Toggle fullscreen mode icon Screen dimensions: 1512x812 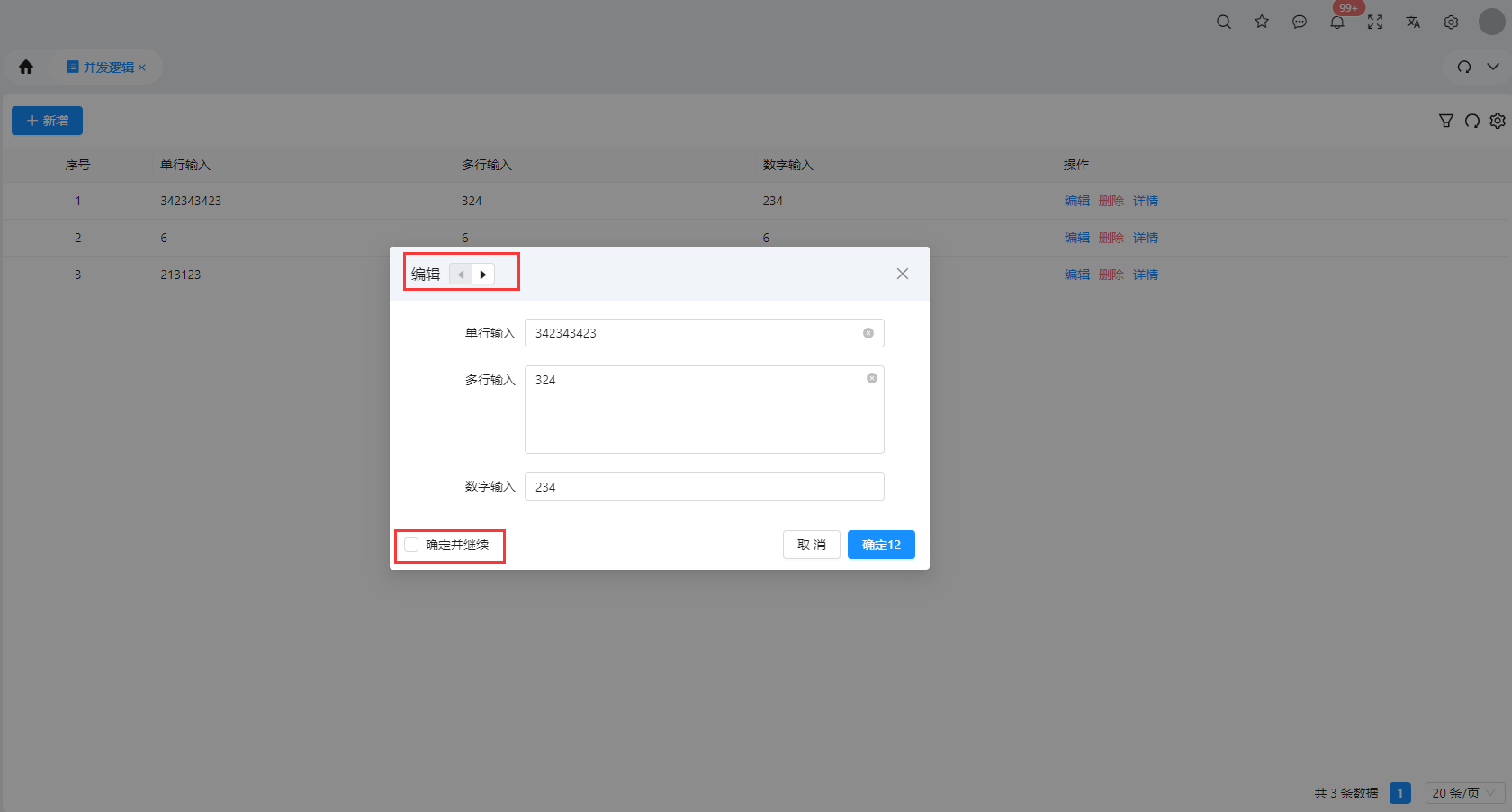click(x=1375, y=22)
